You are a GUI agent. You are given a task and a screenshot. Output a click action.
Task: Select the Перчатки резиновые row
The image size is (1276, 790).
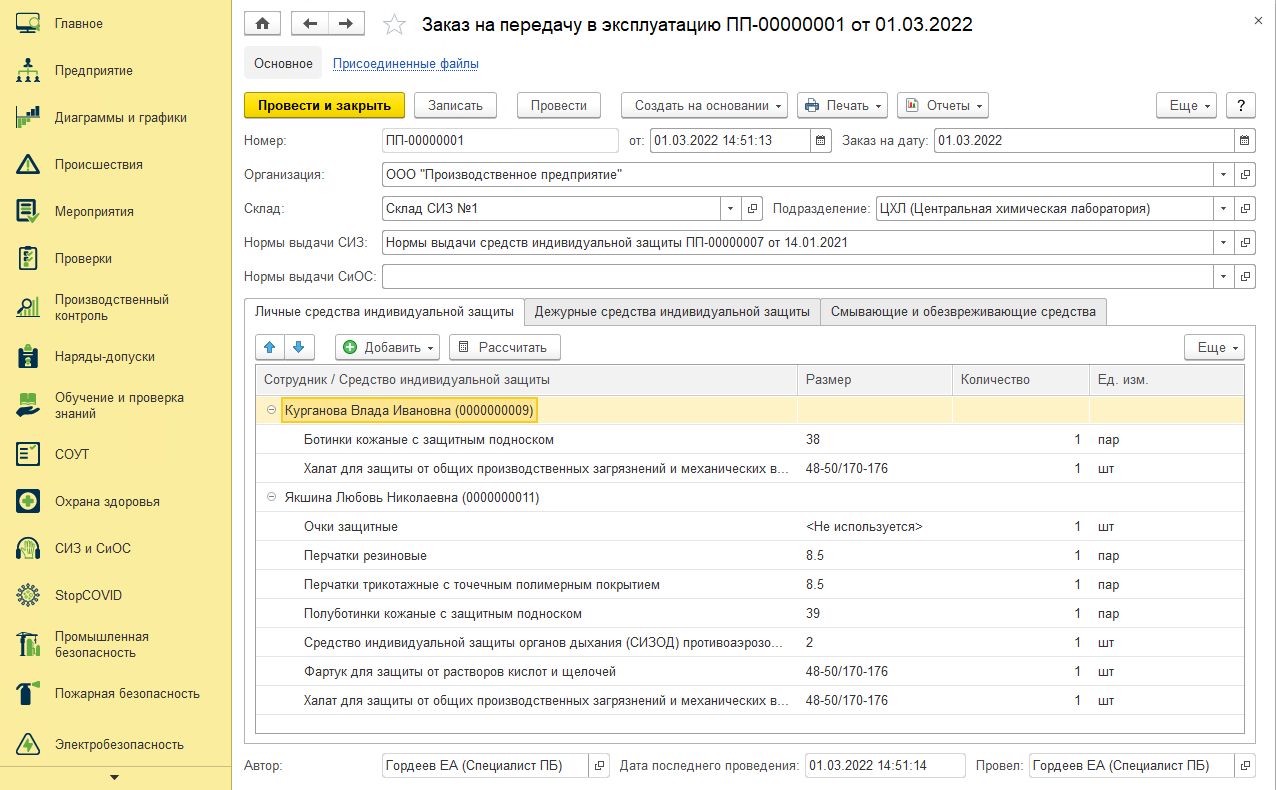point(750,555)
